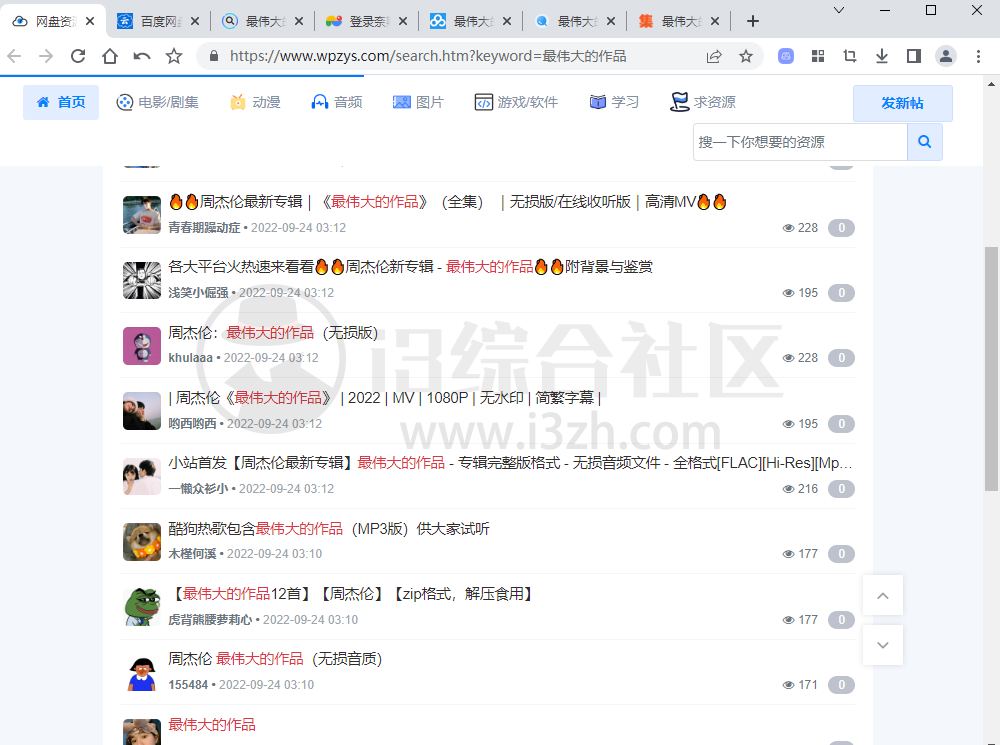This screenshot has height=745, width=1000.
Task: Click the 发新帖 button
Action: coord(902,103)
